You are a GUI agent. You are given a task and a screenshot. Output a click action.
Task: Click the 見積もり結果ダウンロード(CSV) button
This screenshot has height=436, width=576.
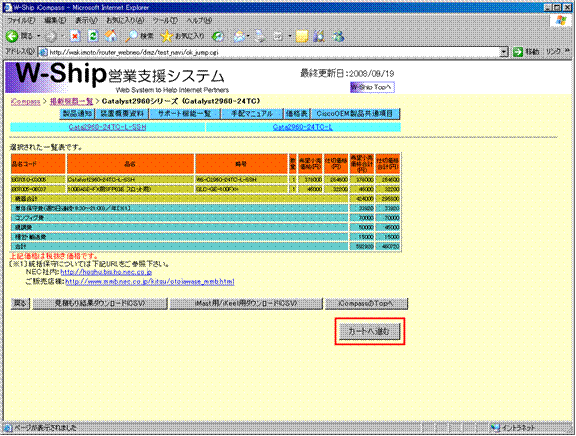coord(100,303)
